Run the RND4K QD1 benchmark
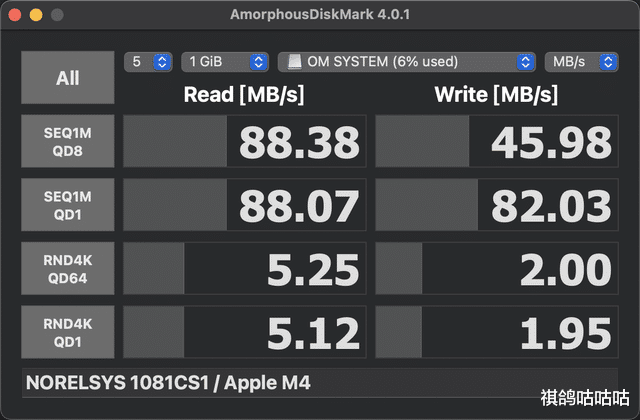Screen dimensions: 640x420 click(x=68, y=332)
